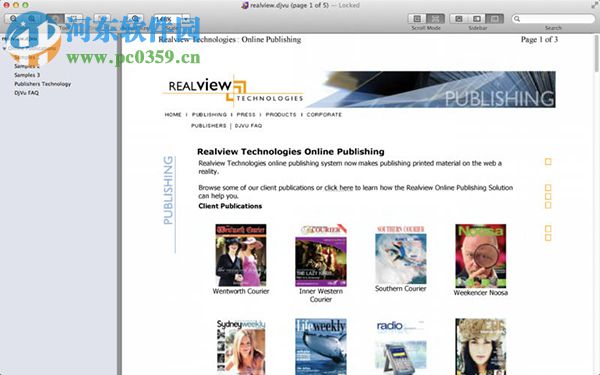Viewport: 600px width, 375px height.
Task: Click the zoom in magnifier button
Action: coord(32,18)
